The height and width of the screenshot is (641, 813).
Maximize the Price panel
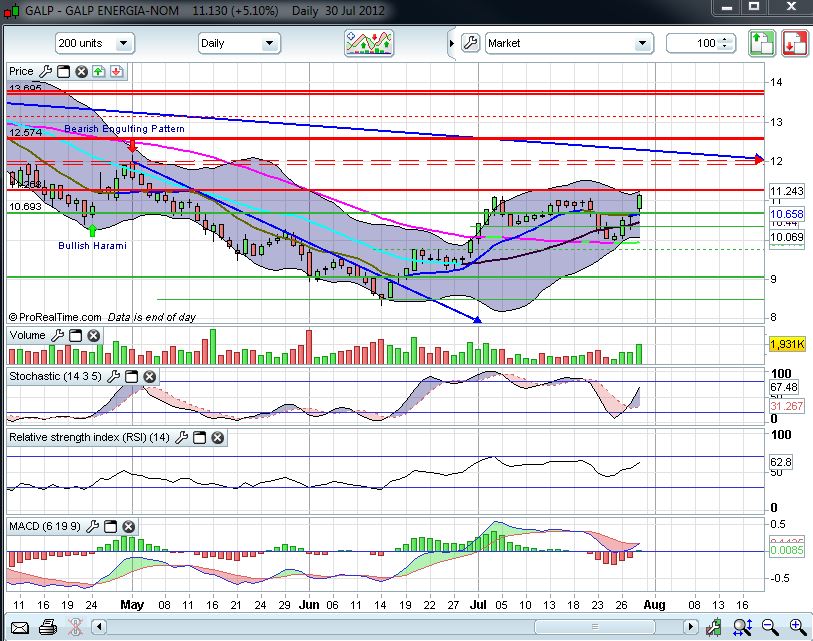[x=63, y=72]
